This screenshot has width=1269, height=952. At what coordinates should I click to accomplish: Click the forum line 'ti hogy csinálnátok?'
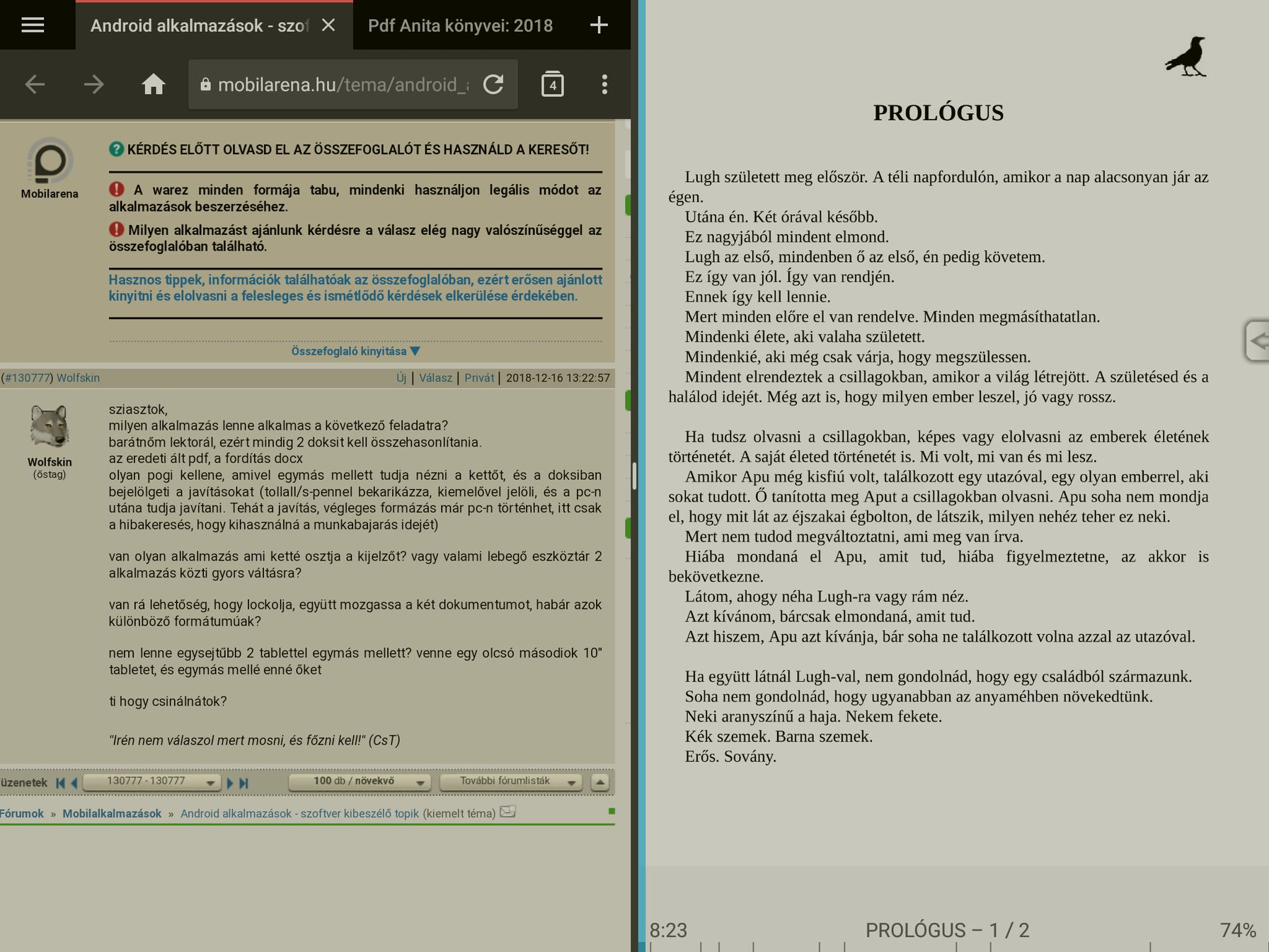[168, 701]
